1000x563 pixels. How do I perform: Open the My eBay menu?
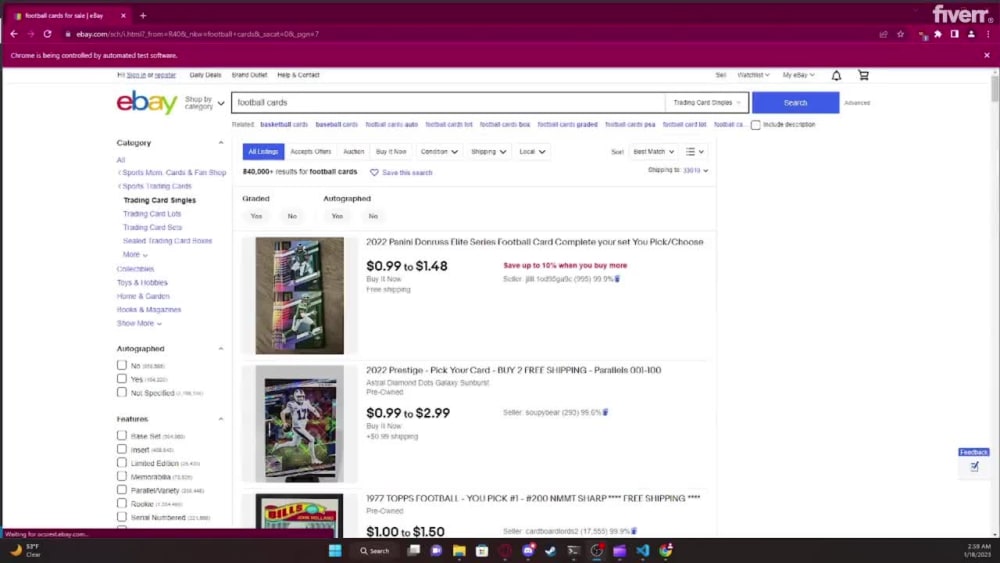tap(798, 75)
